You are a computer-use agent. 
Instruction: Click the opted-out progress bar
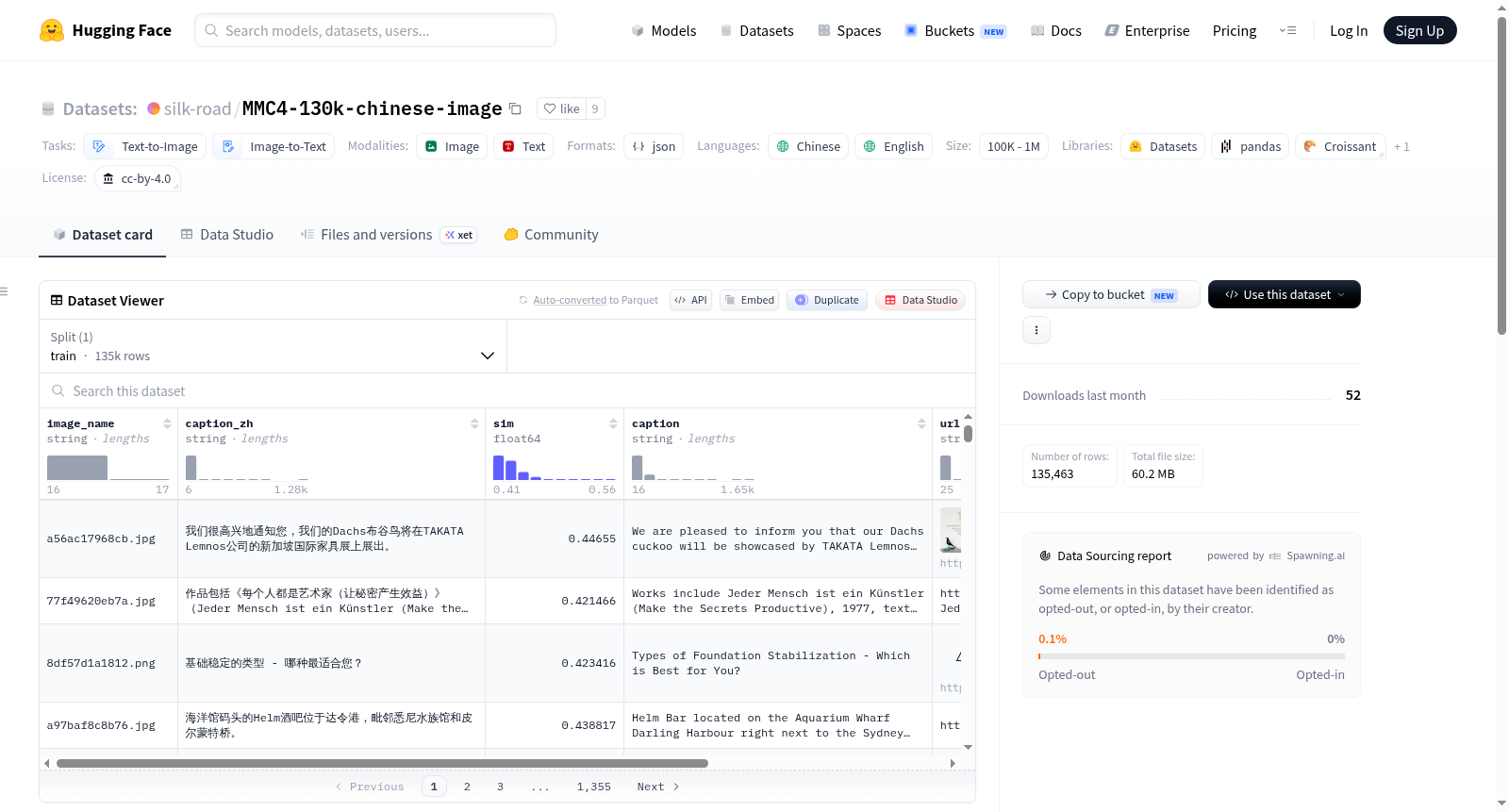tap(1191, 656)
